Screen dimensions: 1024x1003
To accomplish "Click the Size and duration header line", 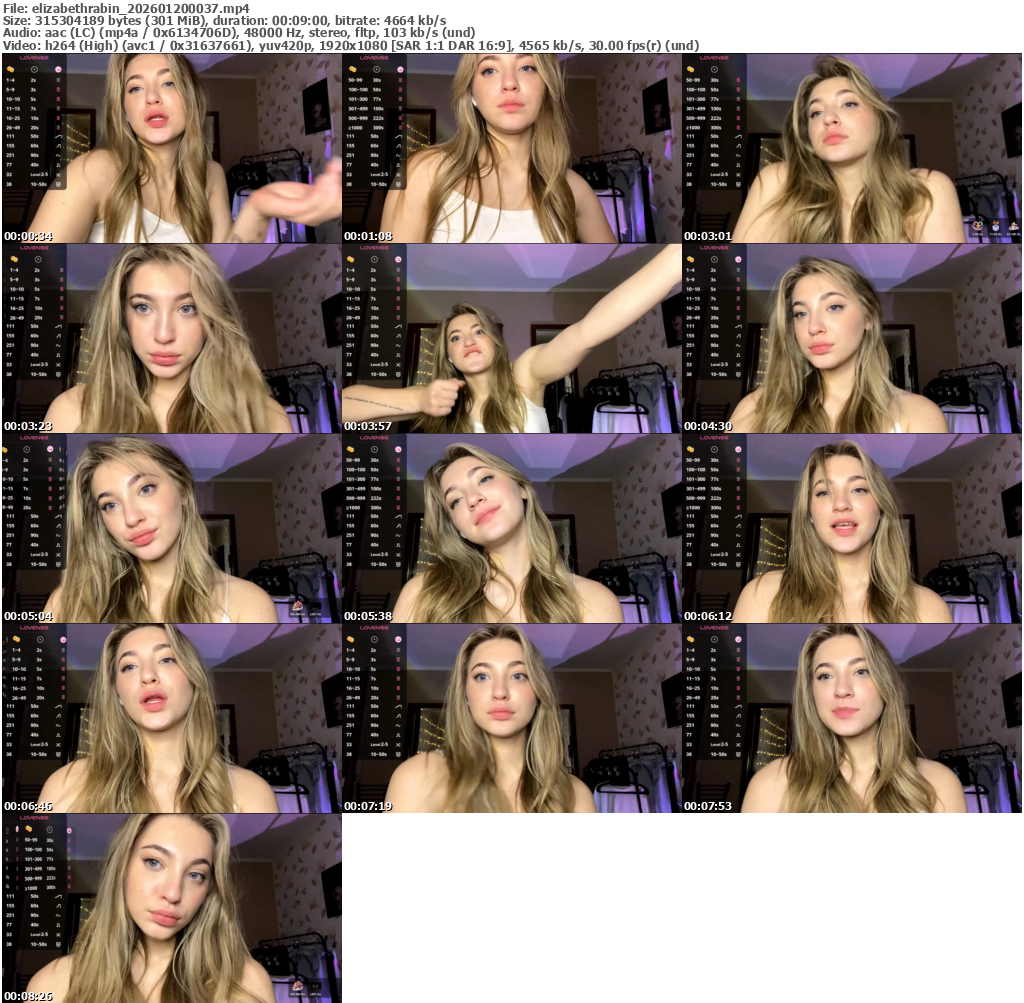I will coord(225,20).
